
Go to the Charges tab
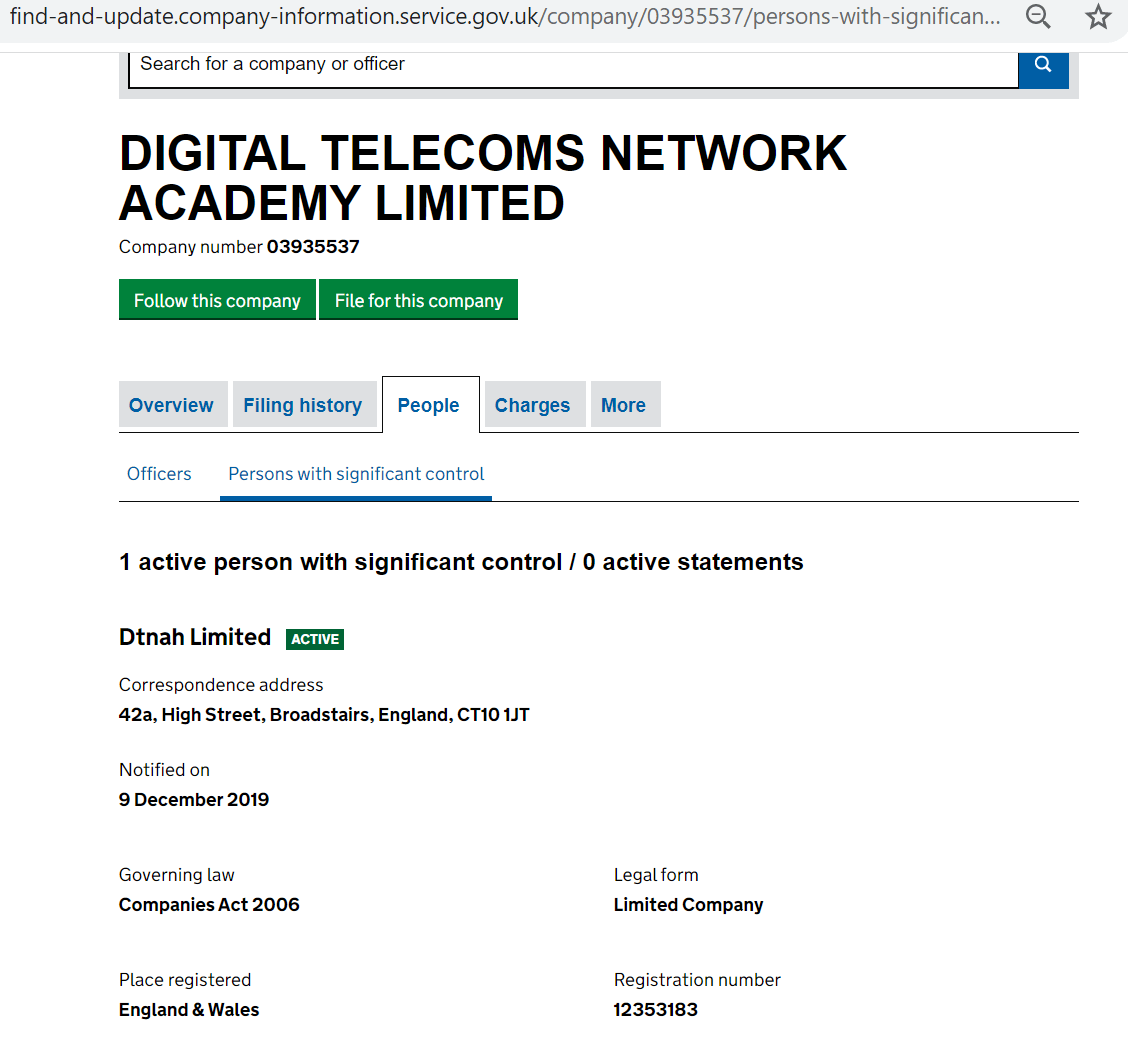532,405
